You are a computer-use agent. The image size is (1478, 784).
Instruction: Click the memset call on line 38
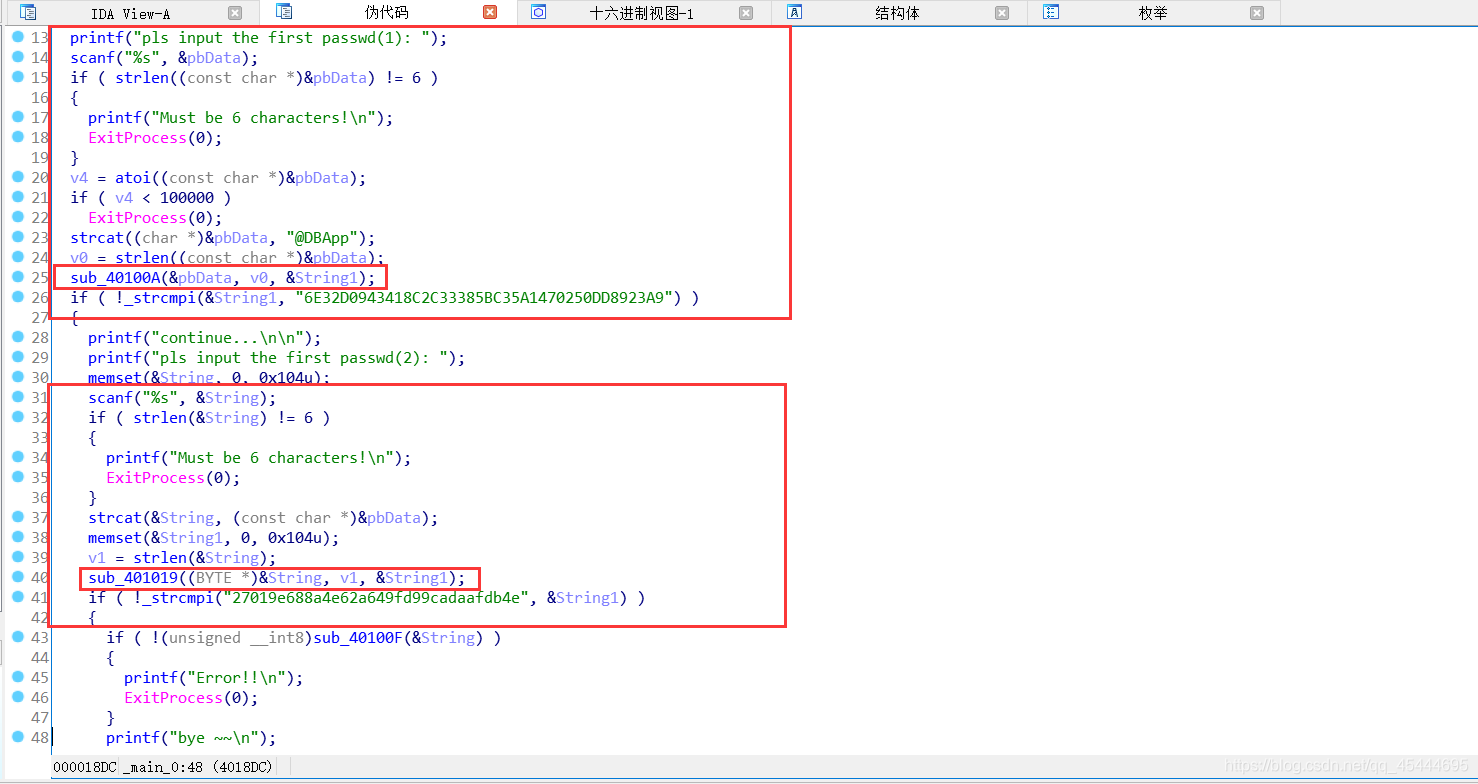tap(115, 538)
